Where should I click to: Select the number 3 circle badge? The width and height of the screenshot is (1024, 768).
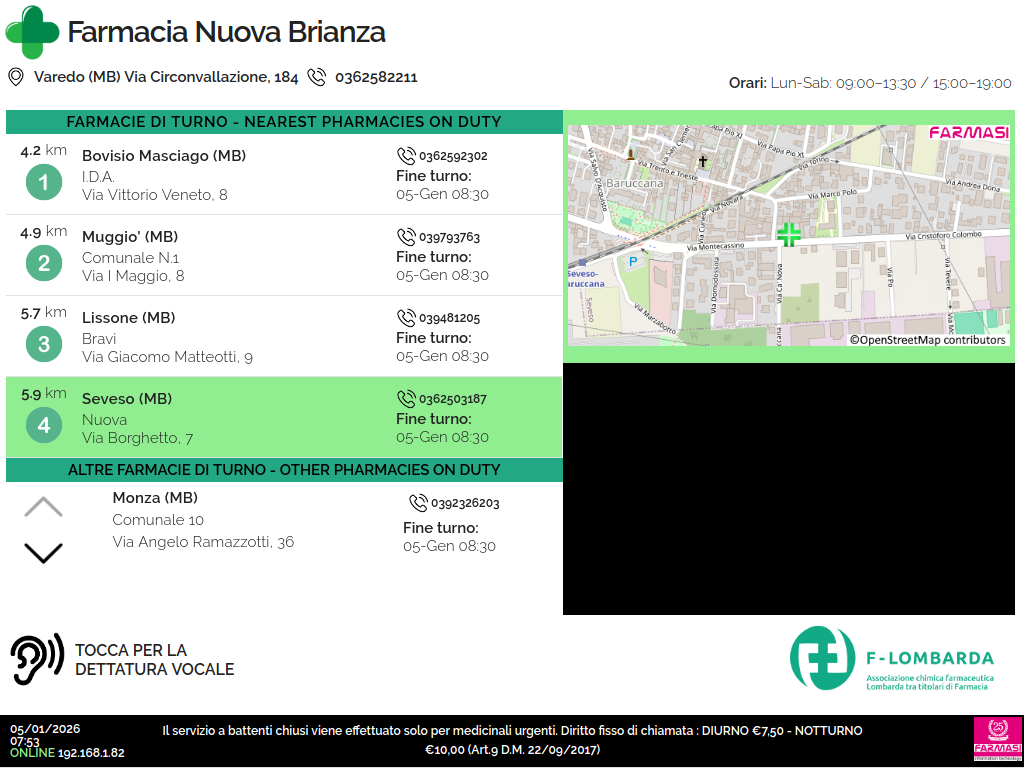[x=43, y=345]
